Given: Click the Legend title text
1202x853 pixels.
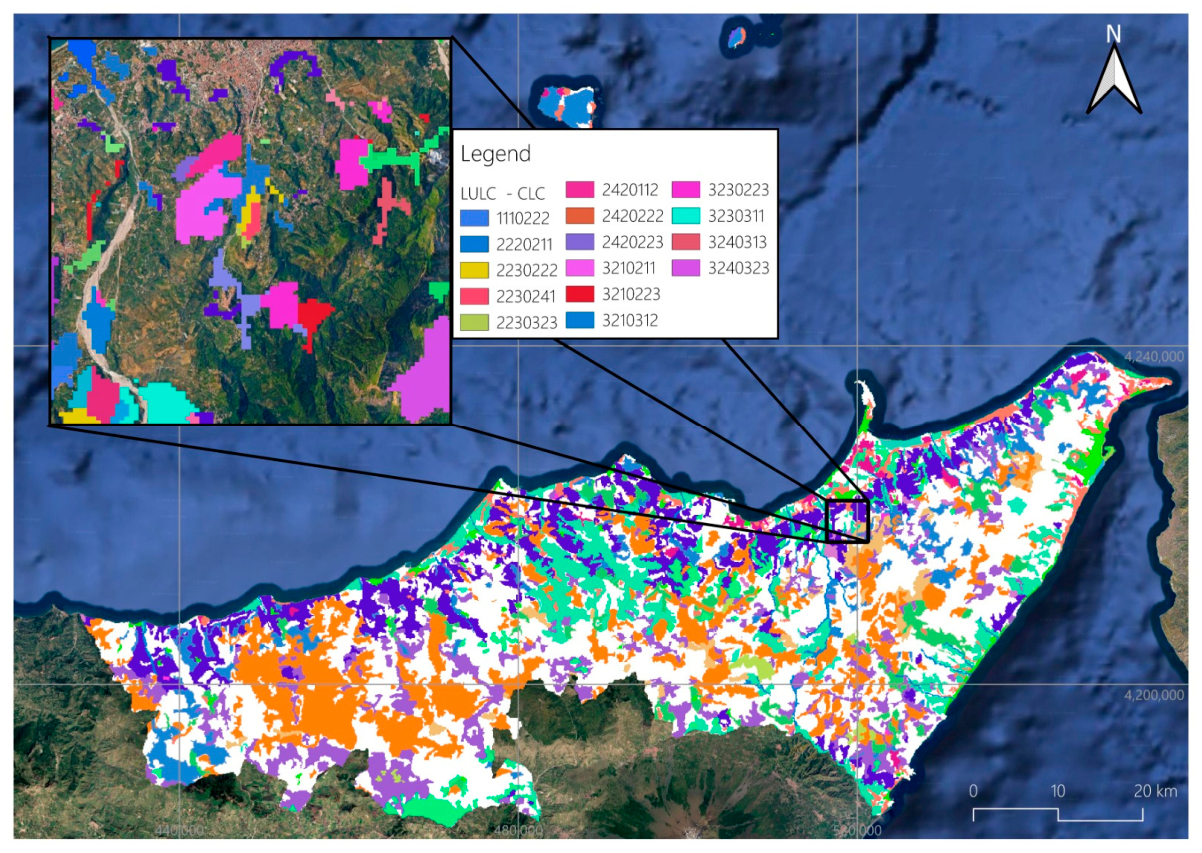Looking at the screenshot, I should point(495,155).
